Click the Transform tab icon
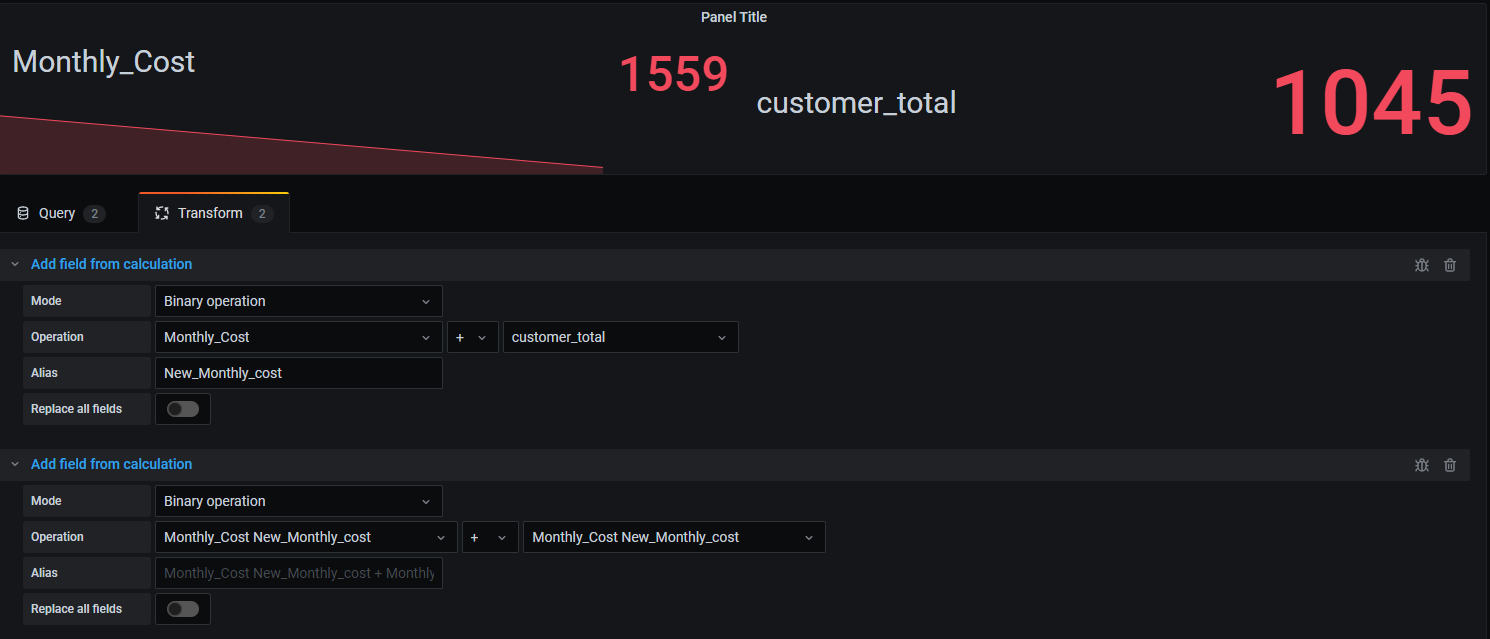The height and width of the screenshot is (639, 1490). pos(162,213)
